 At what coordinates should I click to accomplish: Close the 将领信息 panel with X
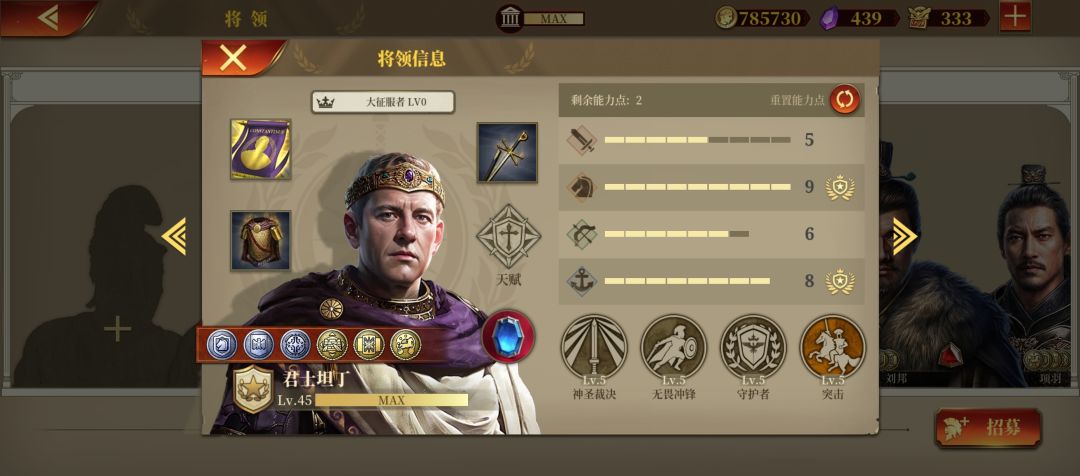click(233, 58)
